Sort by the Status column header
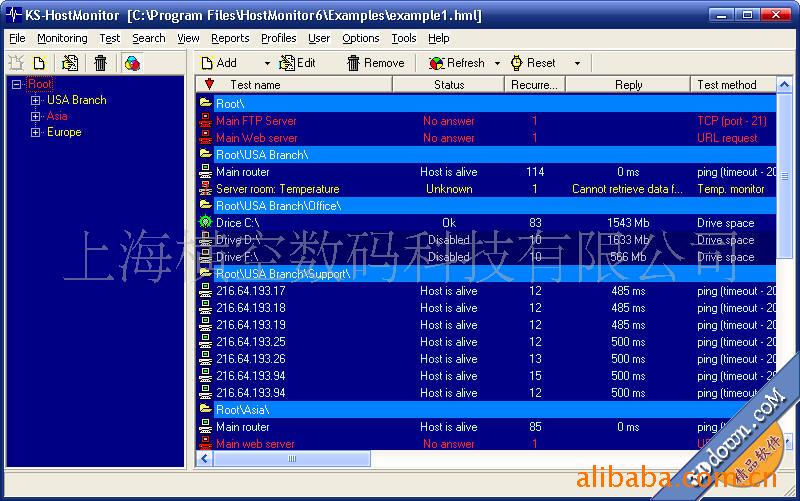Viewport: 800px width, 501px height. click(x=448, y=85)
